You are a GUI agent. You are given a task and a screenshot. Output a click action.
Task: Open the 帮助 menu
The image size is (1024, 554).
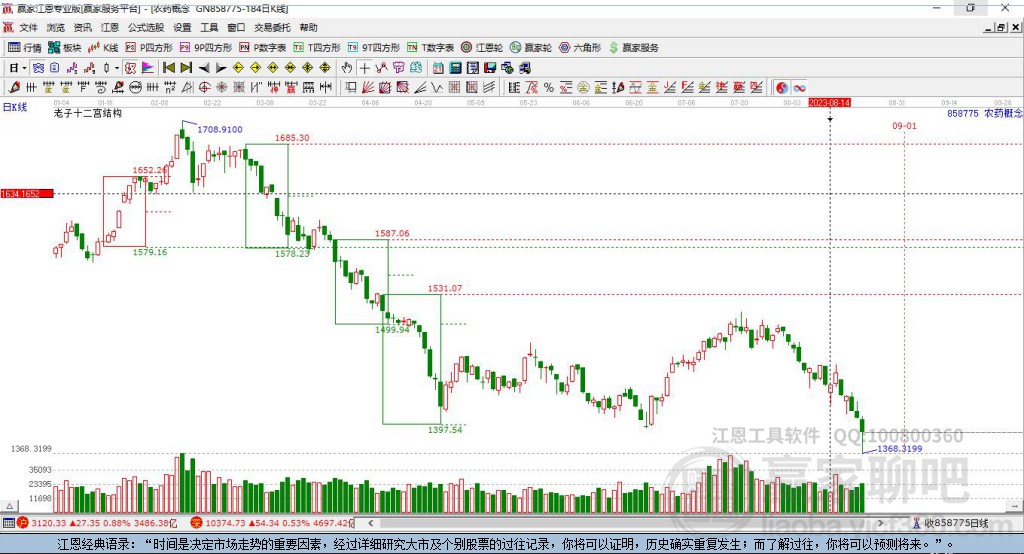[x=308, y=27]
